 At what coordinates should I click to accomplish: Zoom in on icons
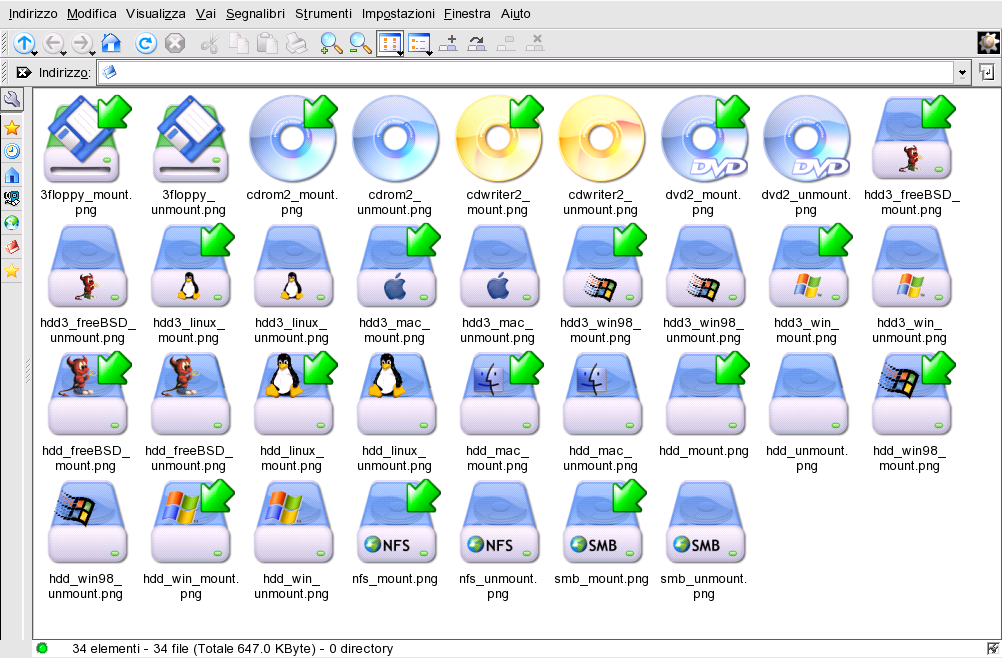[331, 43]
